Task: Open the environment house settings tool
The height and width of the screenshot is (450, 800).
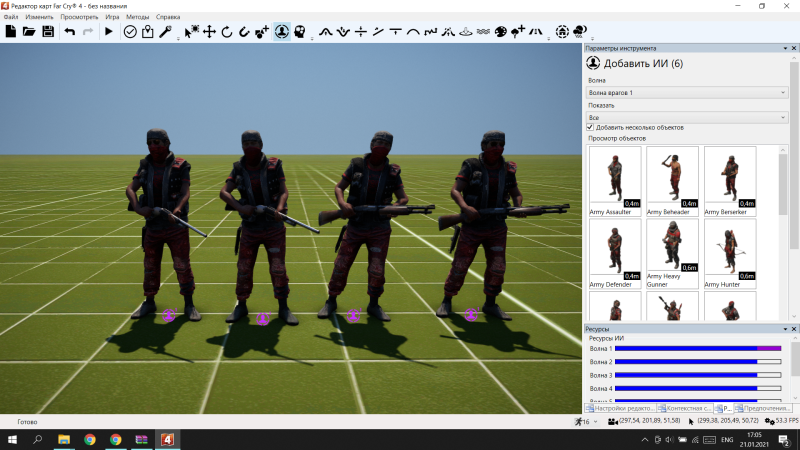Action: click(562, 32)
